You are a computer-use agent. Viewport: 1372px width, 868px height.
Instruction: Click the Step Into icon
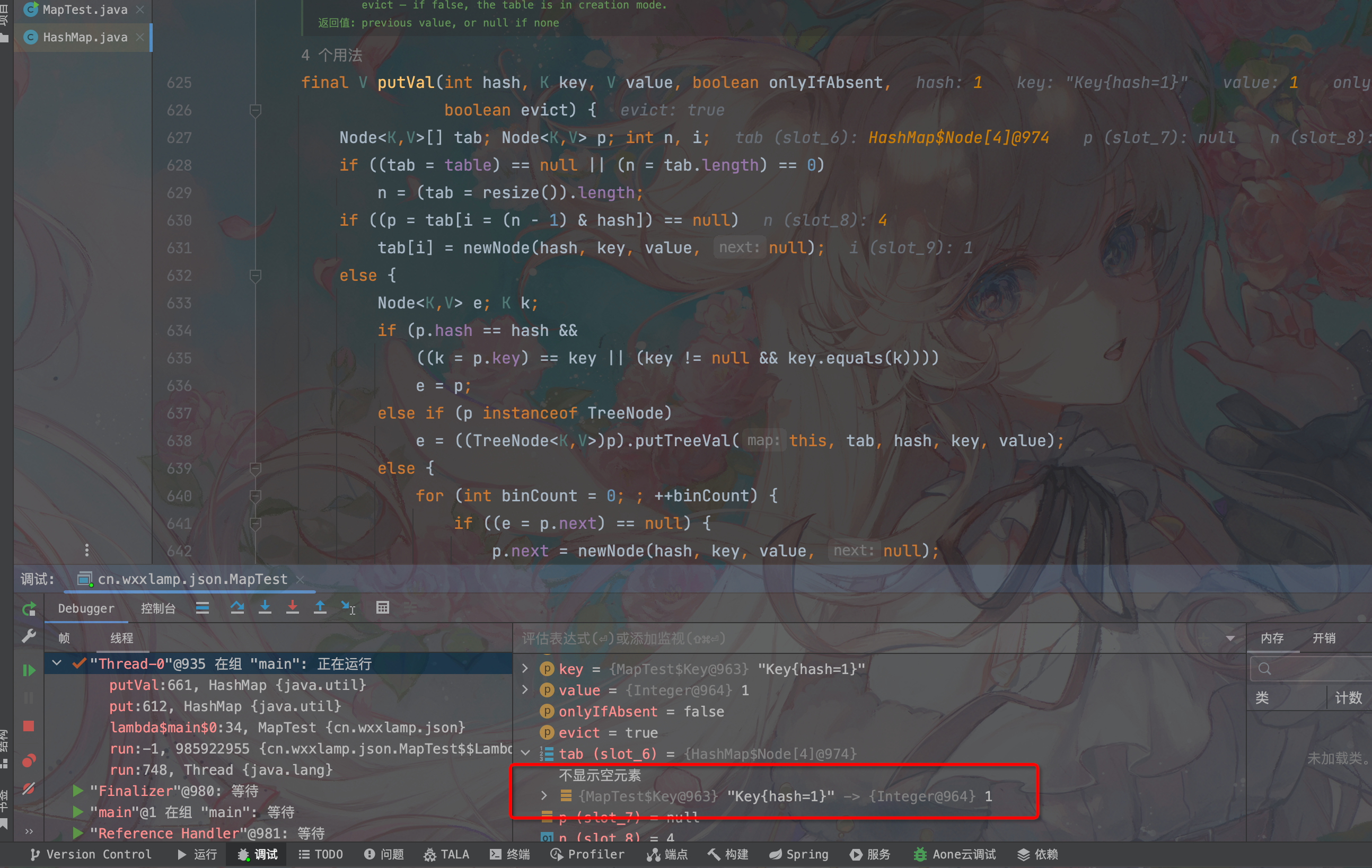[265, 608]
